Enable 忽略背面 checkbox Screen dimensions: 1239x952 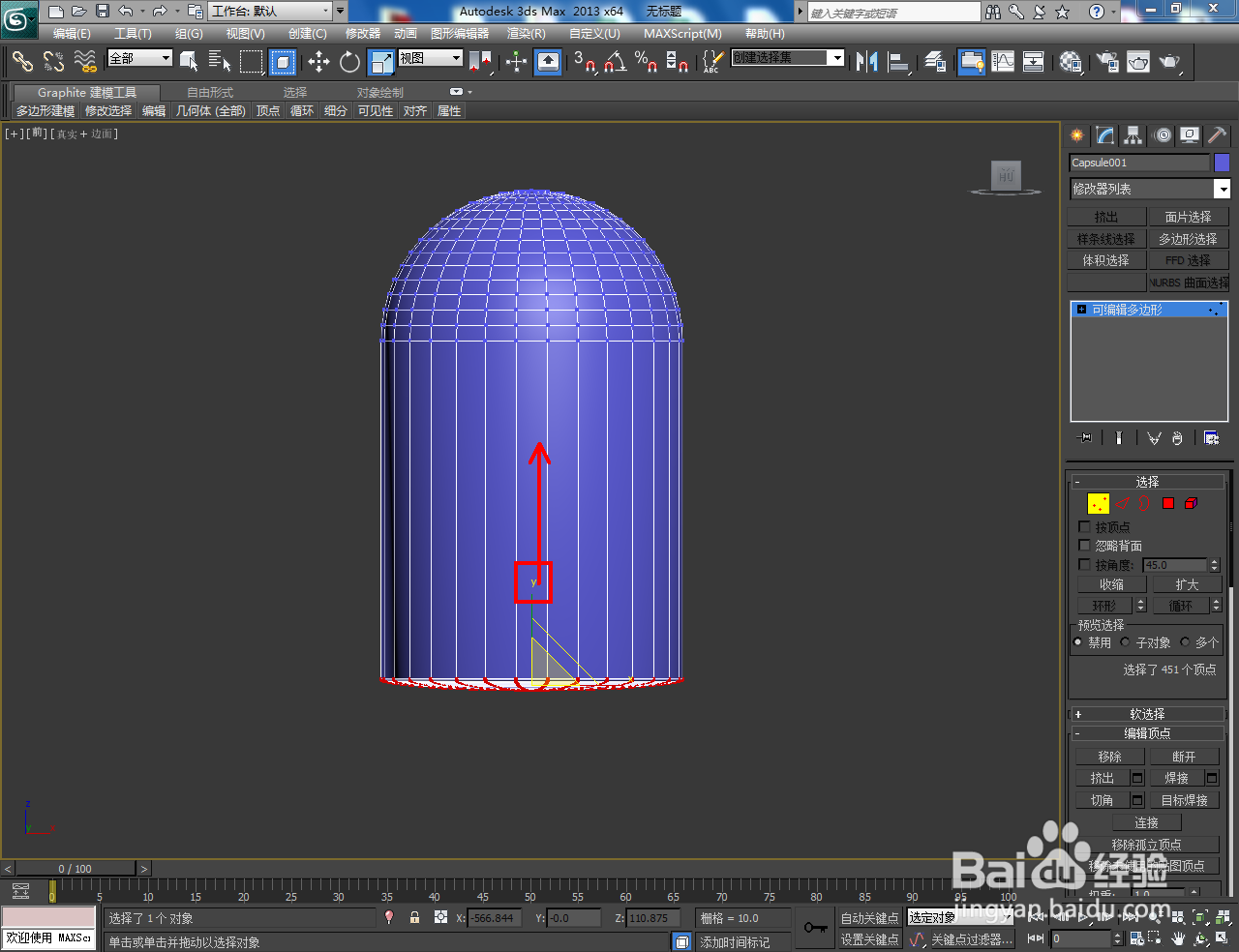click(1084, 546)
